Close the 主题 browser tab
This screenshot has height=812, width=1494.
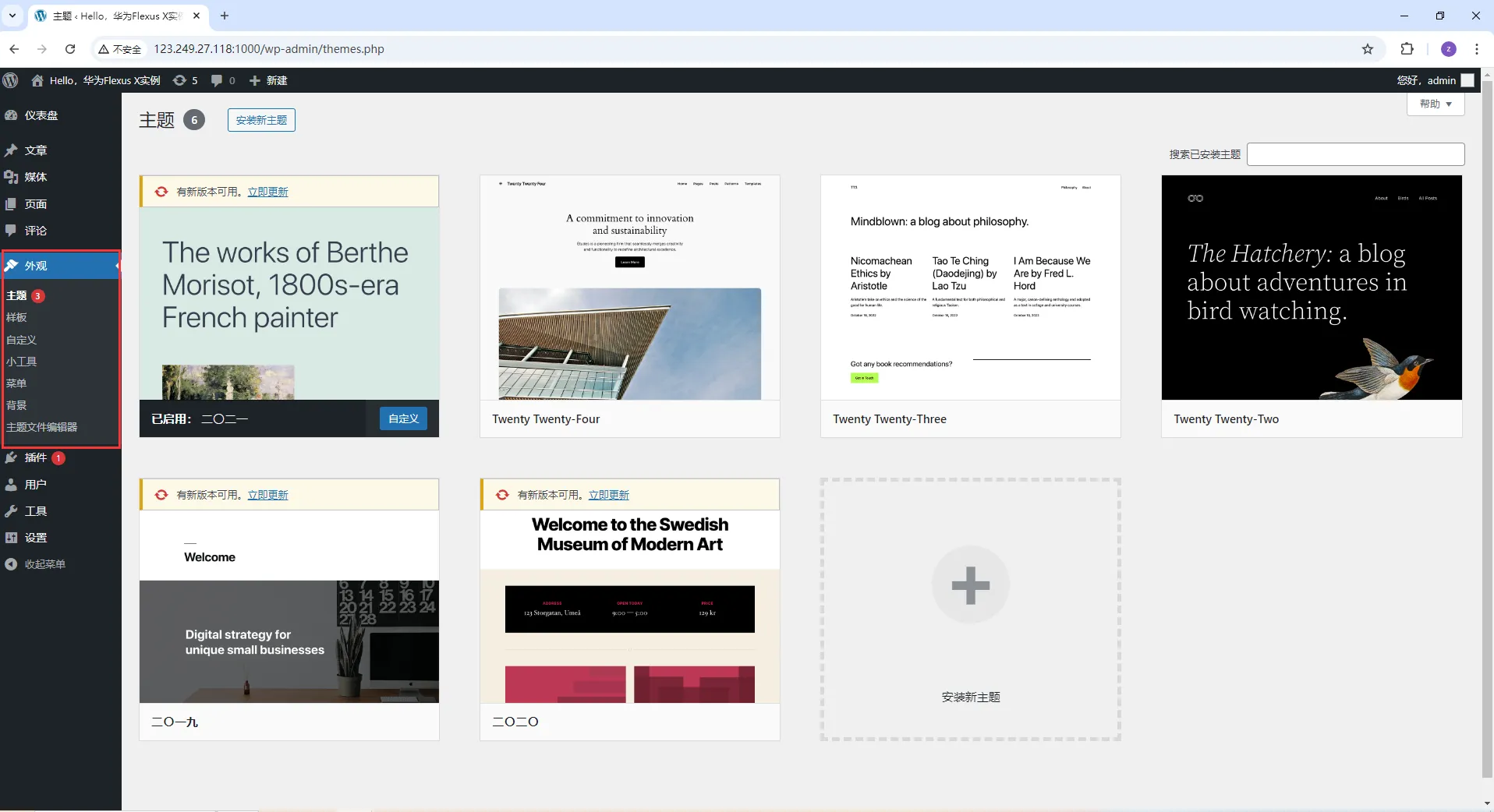pos(196,16)
